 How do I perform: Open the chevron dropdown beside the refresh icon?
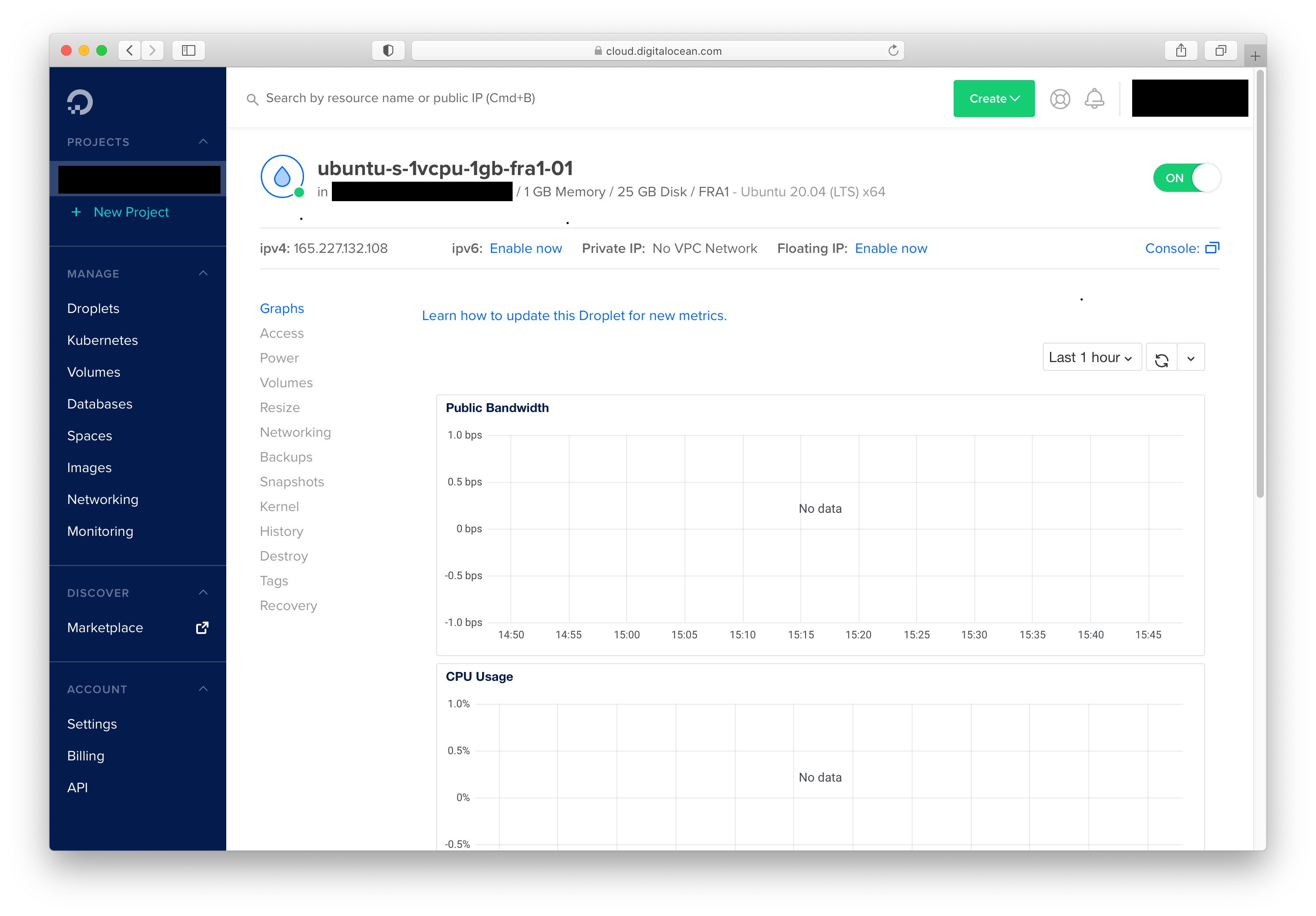click(x=1190, y=357)
